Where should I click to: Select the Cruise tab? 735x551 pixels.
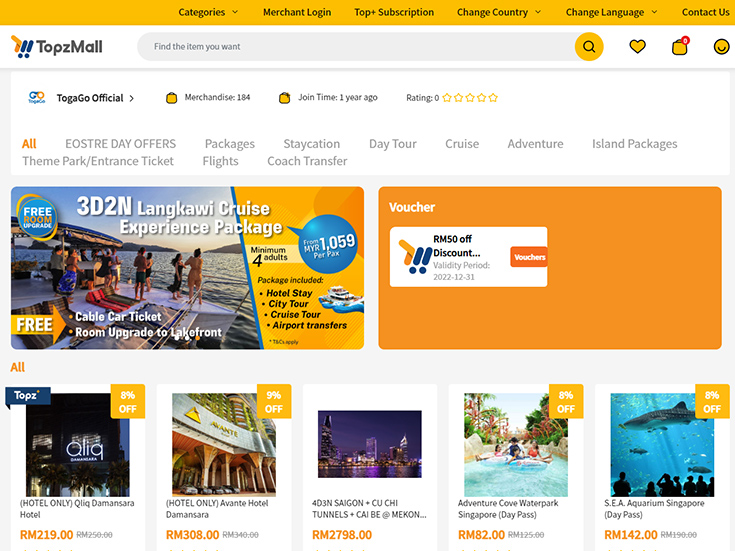[462, 143]
